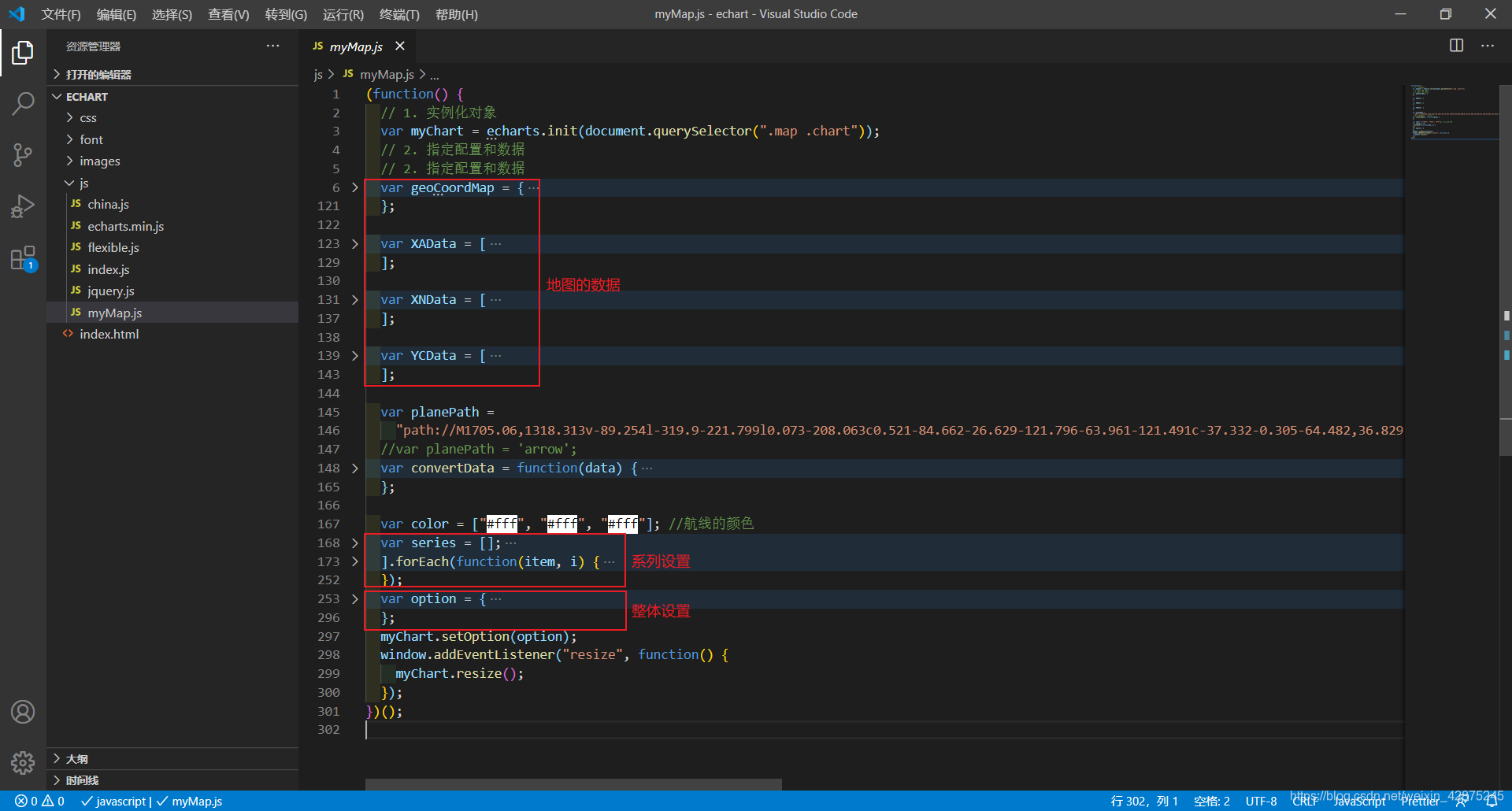Click the myMap.js breadcrumb item
Screen dimensions: 1512x811
coord(379,74)
